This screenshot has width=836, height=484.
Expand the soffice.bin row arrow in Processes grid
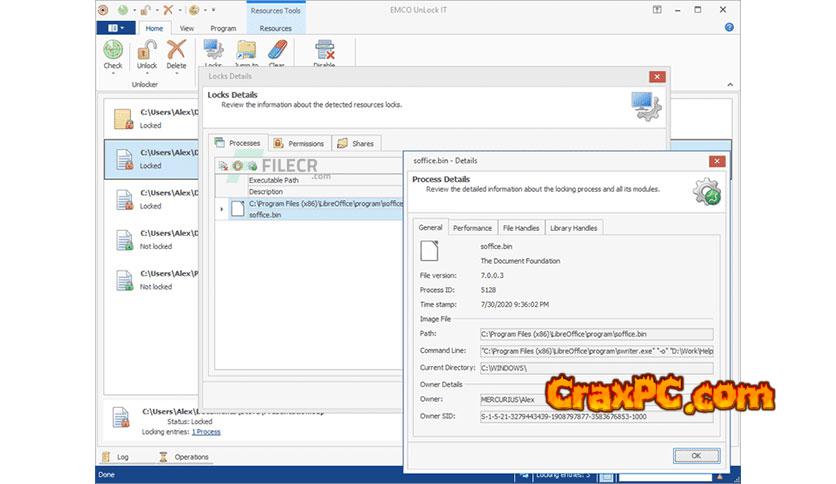221,209
